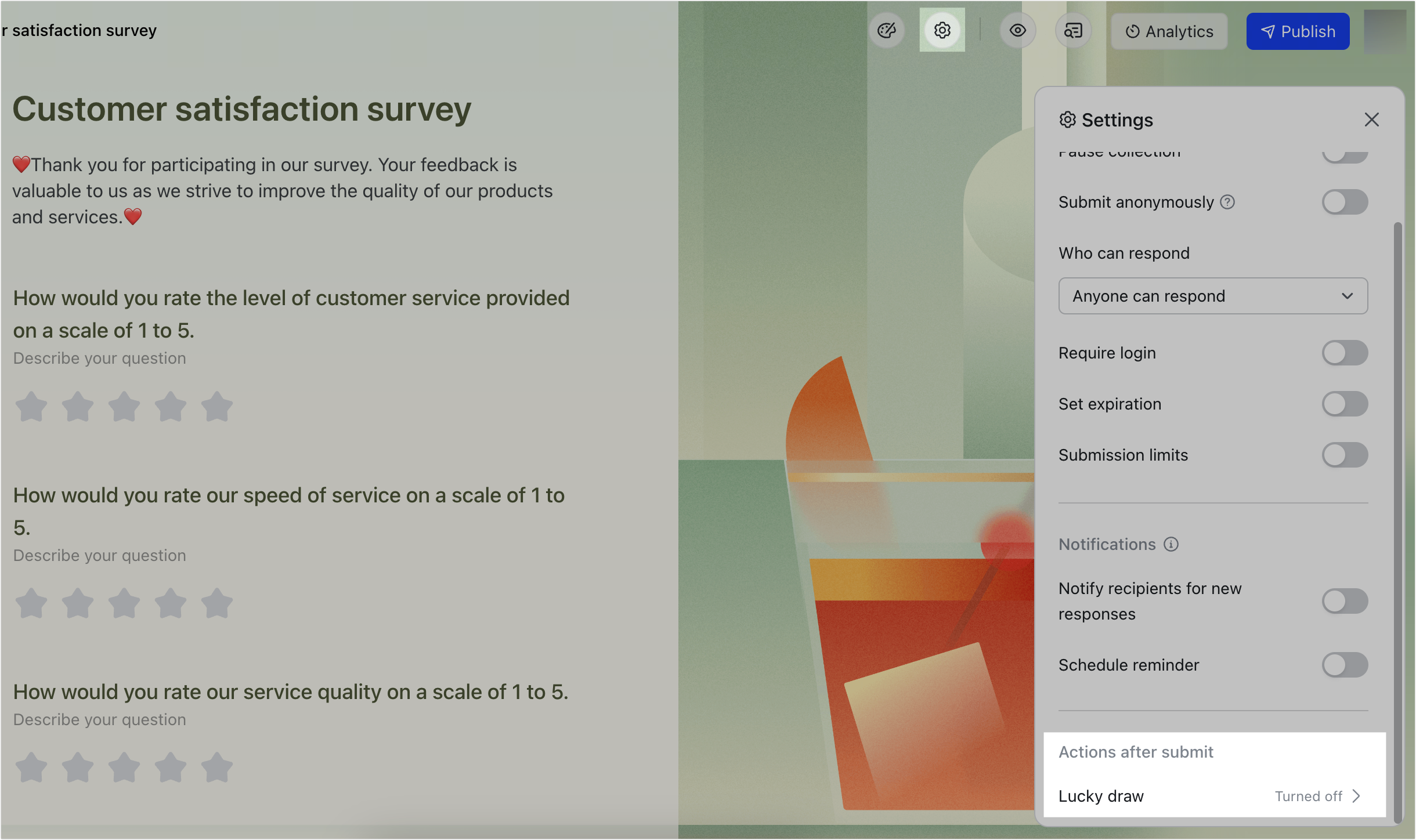Open the form responses view icon
This screenshot has height=840, width=1416.
click(1073, 30)
